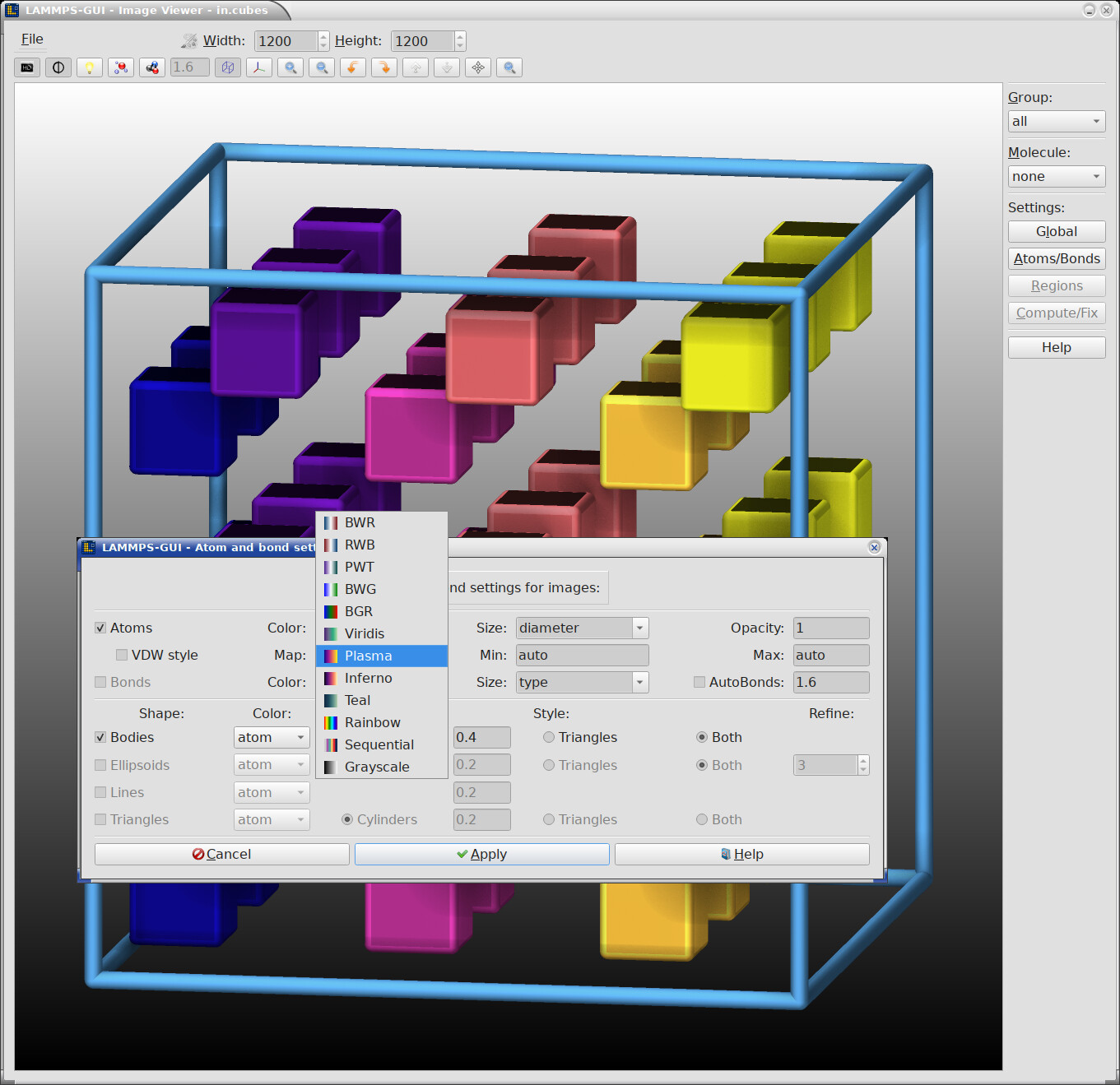
Task: Uncheck the Atoms checkbox
Action: [100, 628]
